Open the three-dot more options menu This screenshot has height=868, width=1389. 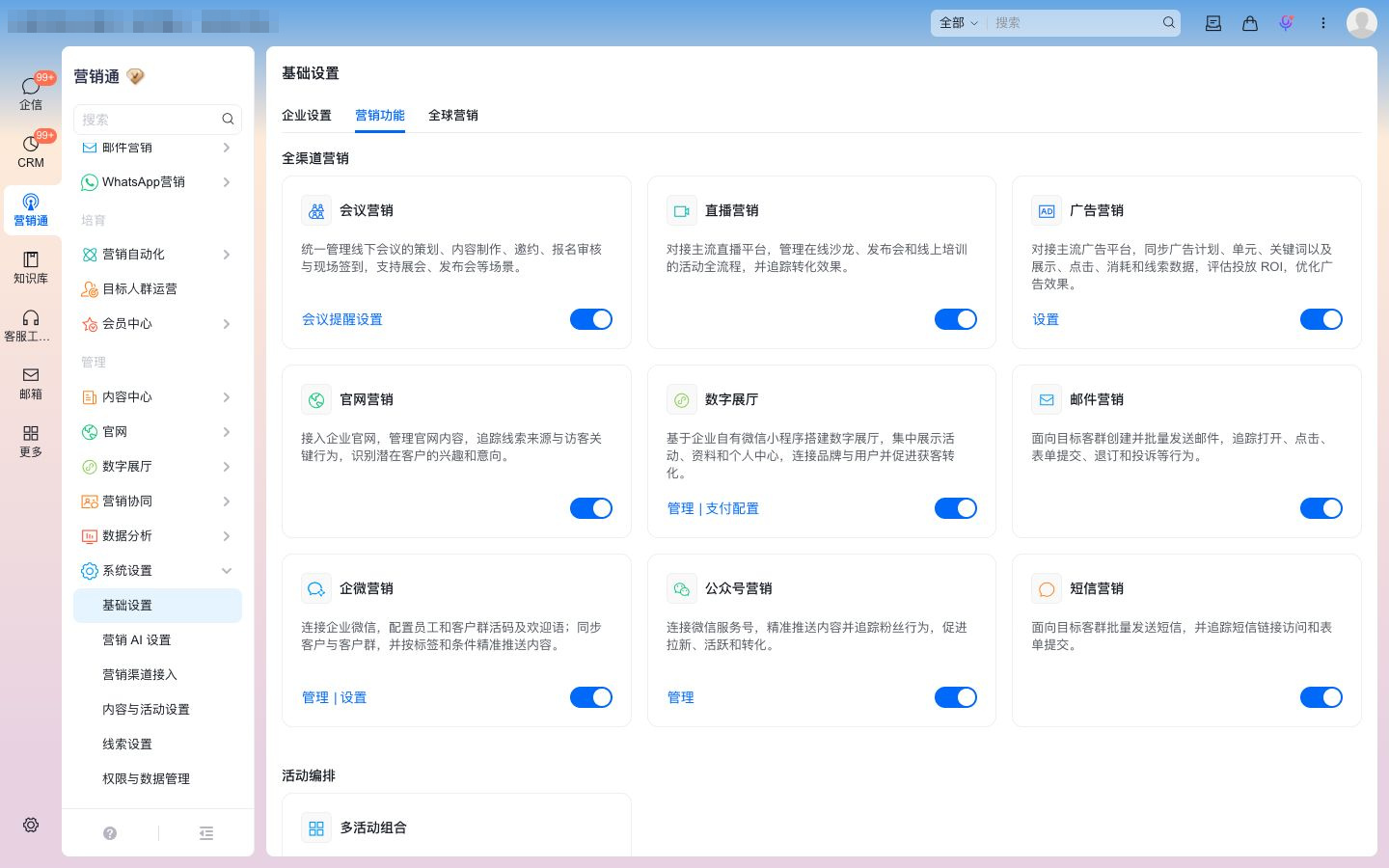pyautogui.click(x=1323, y=23)
